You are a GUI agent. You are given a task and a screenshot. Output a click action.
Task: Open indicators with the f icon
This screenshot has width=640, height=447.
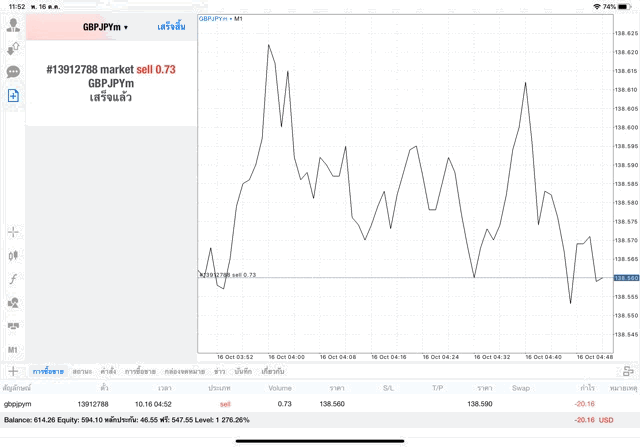click(x=13, y=279)
